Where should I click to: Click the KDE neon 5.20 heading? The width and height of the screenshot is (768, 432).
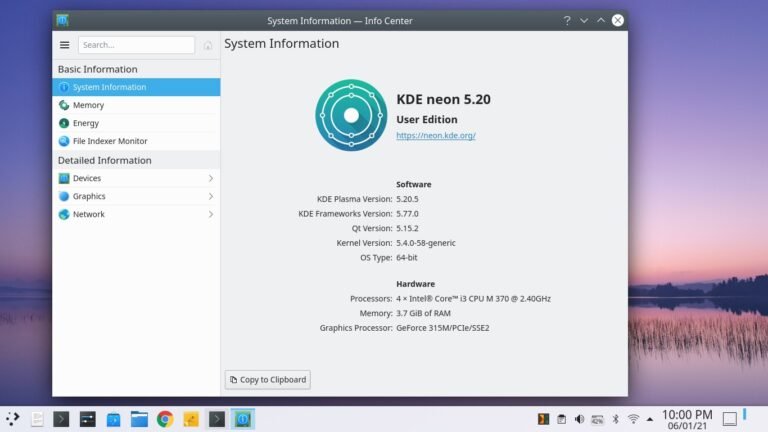[443, 99]
